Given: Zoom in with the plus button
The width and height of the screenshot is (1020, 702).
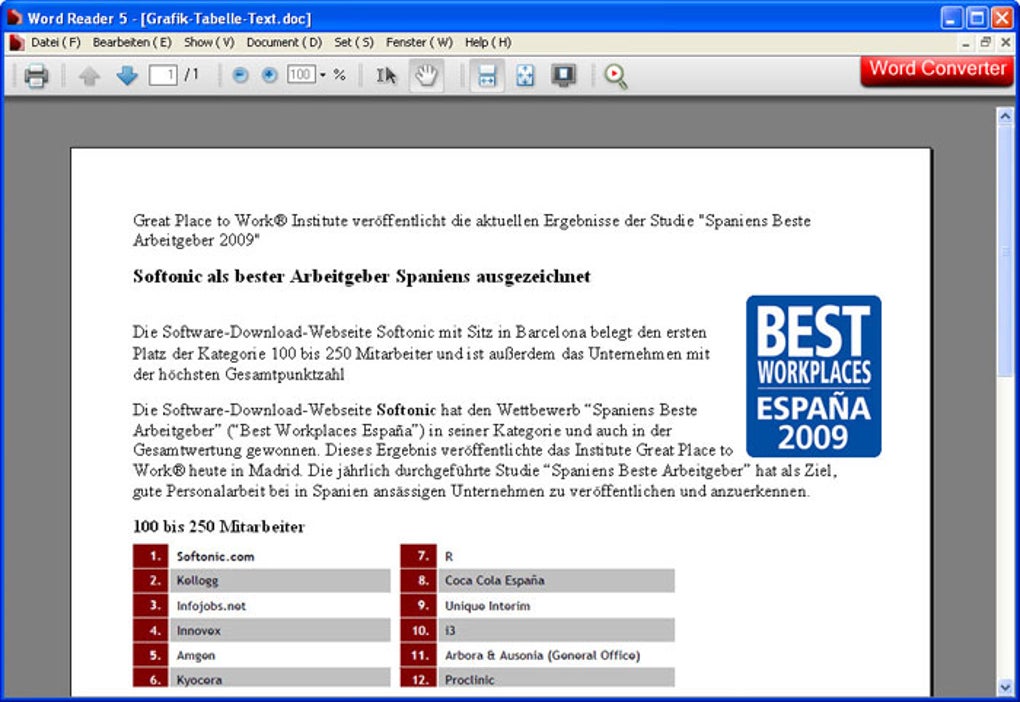Looking at the screenshot, I should 269,75.
